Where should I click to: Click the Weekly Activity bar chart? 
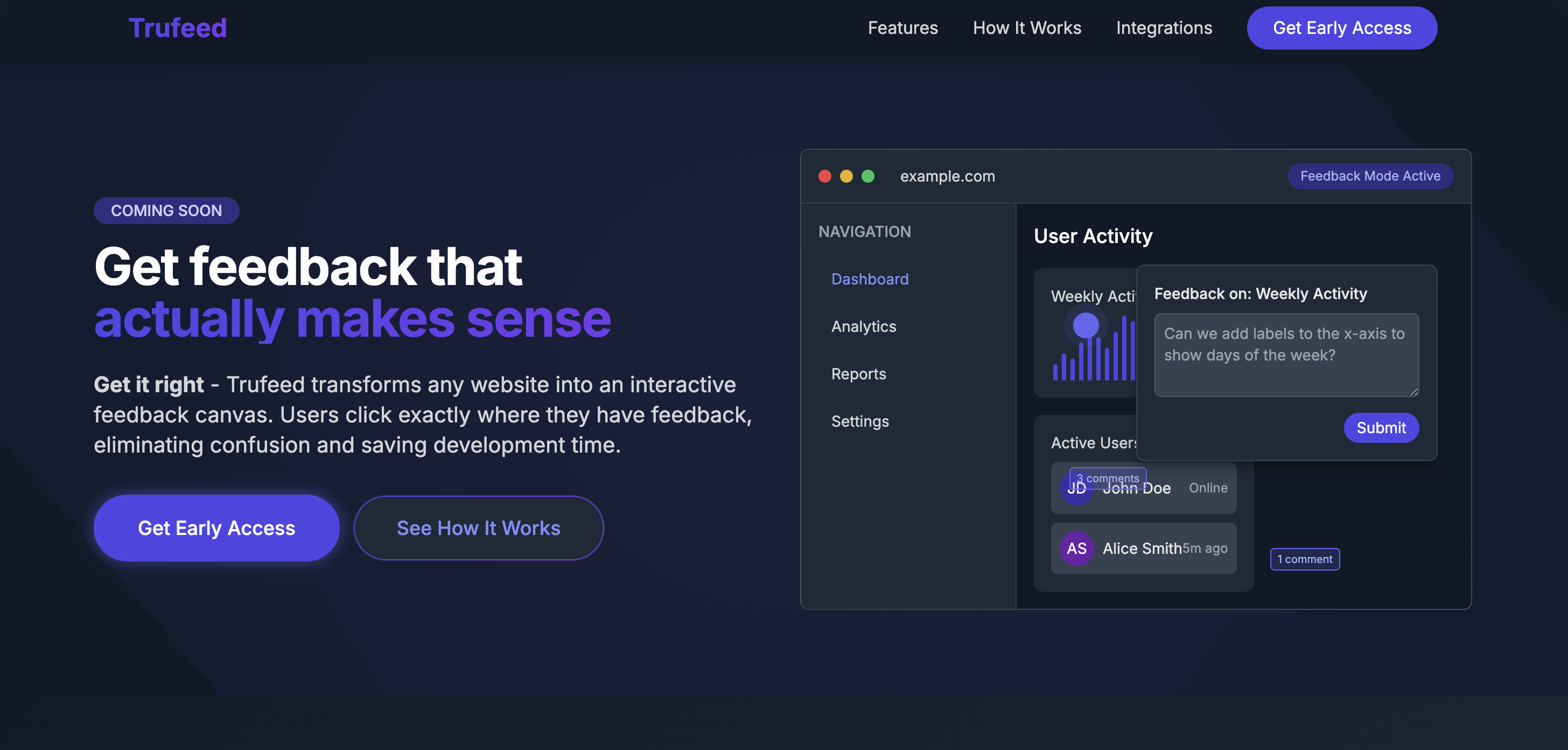[1094, 348]
